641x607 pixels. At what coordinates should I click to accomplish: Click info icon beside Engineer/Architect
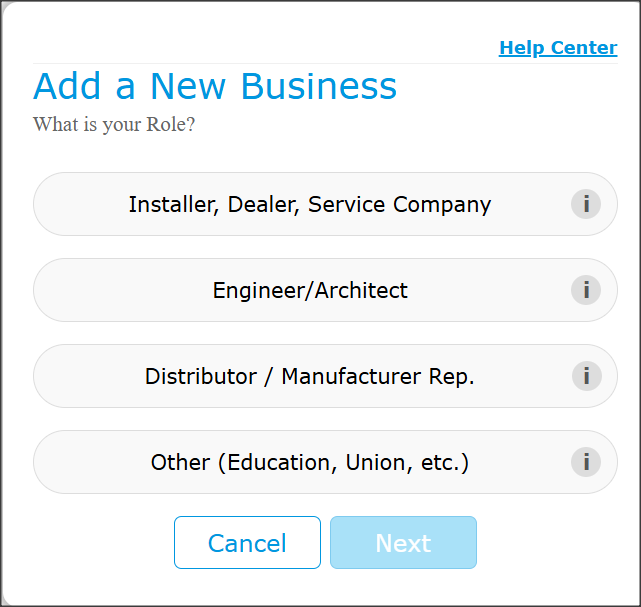tap(585, 290)
